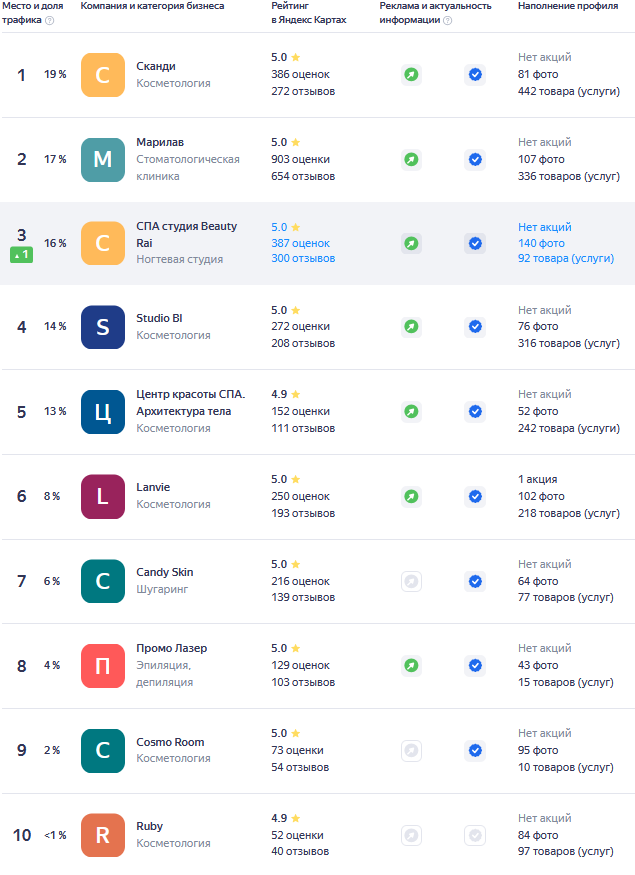Select 'Центр красоты СПА. Архитектура тела'
The height and width of the screenshot is (875, 635).
[x=191, y=403]
